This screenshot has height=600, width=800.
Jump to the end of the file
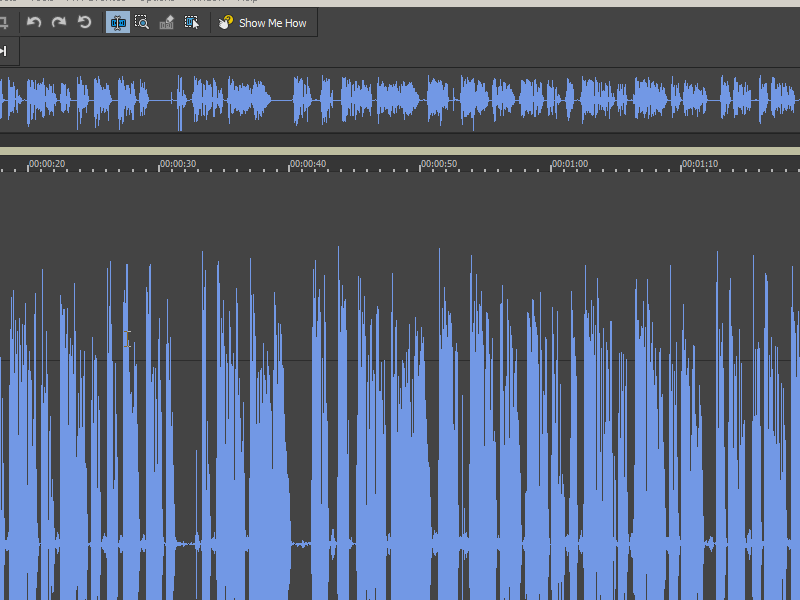(4, 51)
